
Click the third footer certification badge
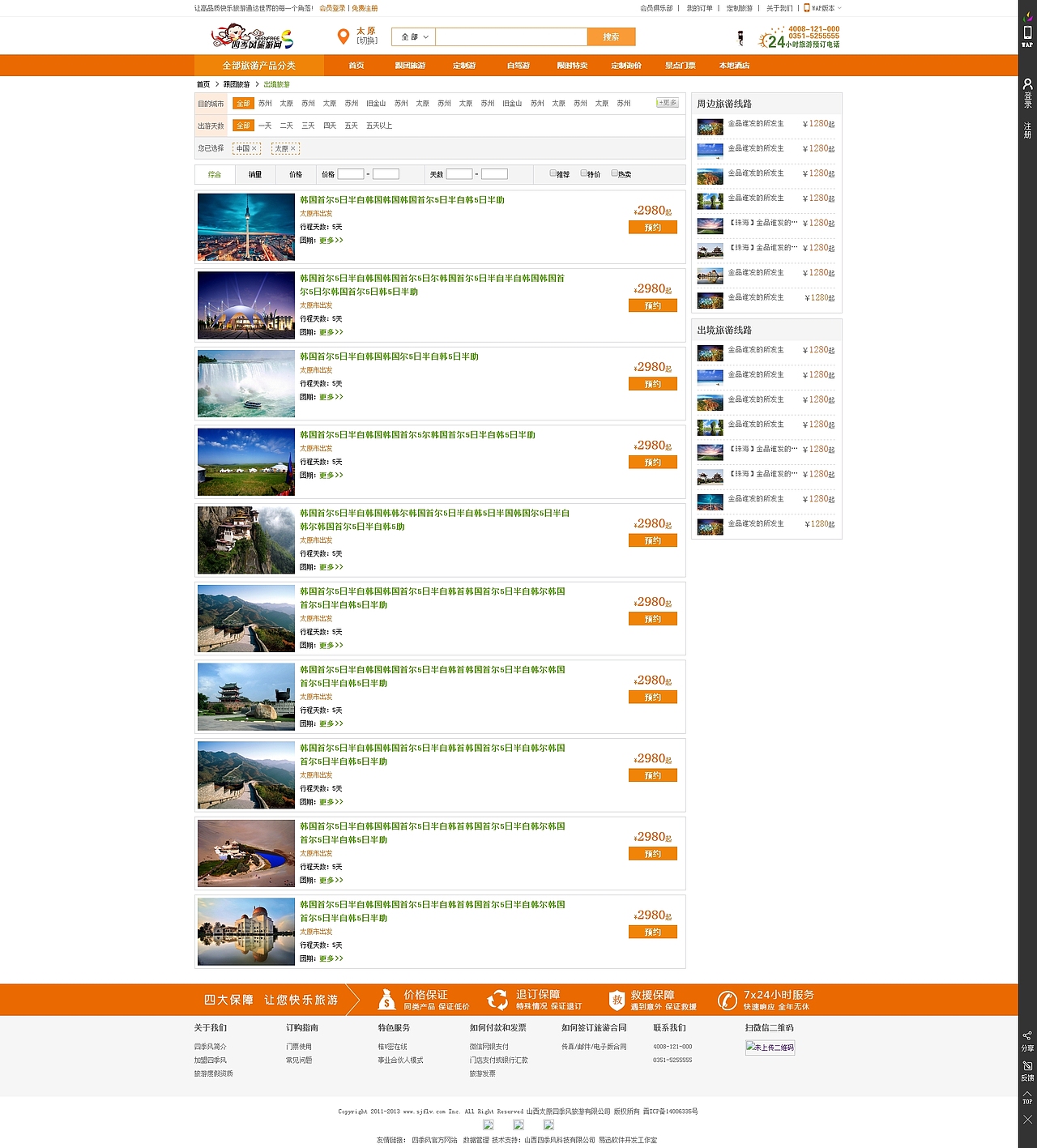click(548, 1125)
